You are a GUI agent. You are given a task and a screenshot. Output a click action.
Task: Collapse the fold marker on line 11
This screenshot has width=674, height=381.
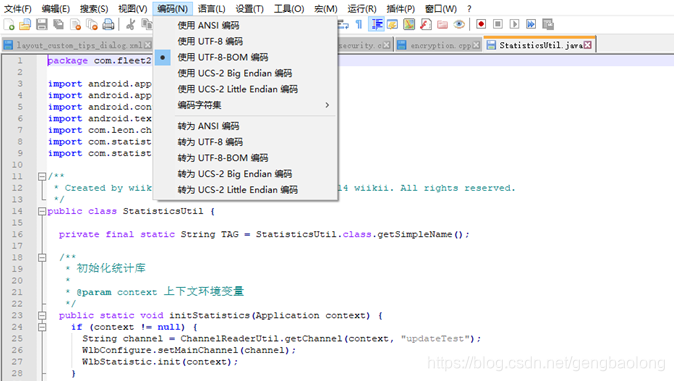pyautogui.click(x=42, y=176)
